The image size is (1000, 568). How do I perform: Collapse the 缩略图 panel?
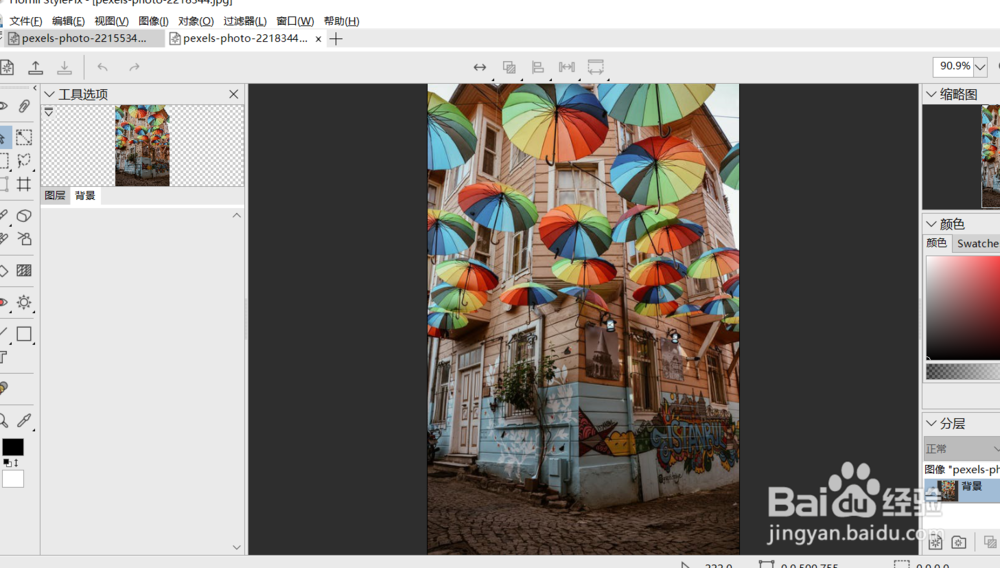(x=931, y=94)
